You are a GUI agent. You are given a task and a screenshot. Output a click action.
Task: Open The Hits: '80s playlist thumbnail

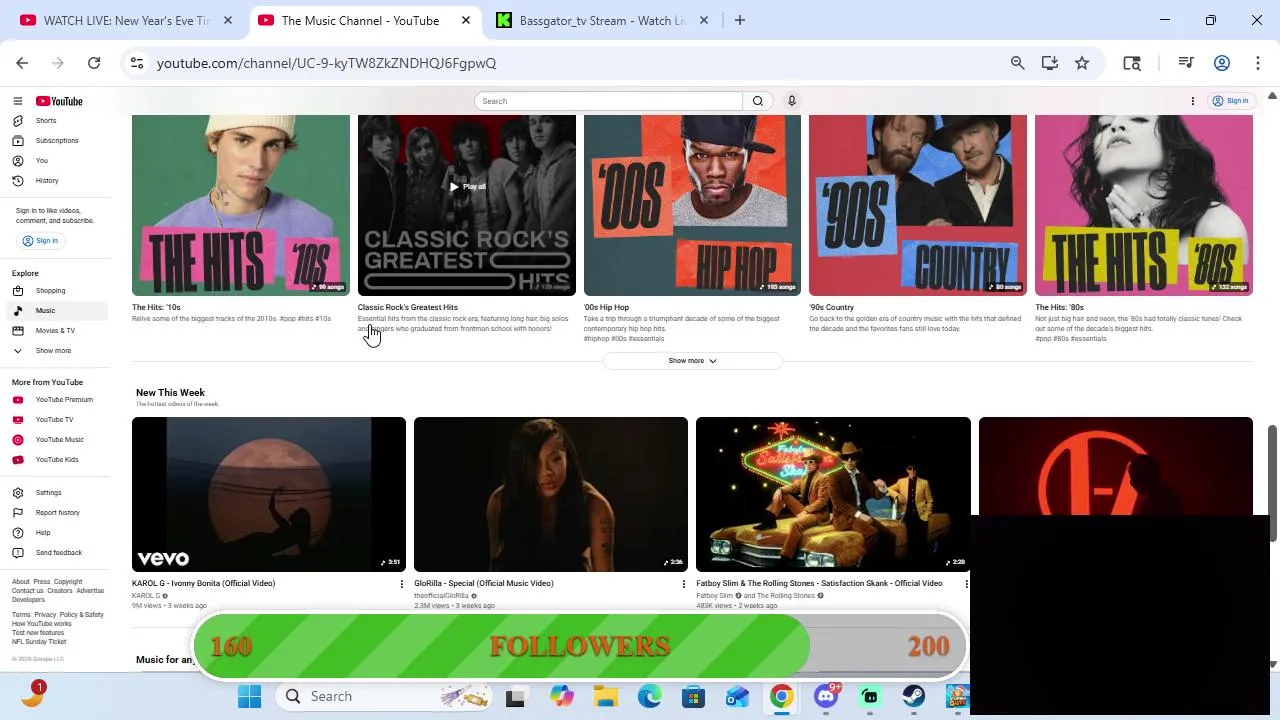point(1143,205)
